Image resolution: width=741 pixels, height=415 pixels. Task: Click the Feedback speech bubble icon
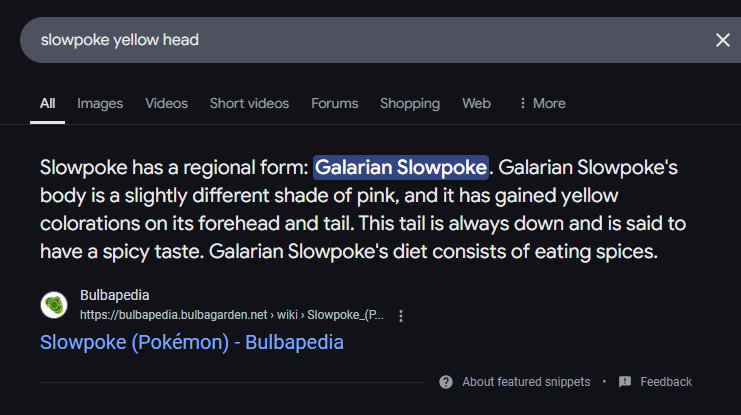click(x=625, y=382)
